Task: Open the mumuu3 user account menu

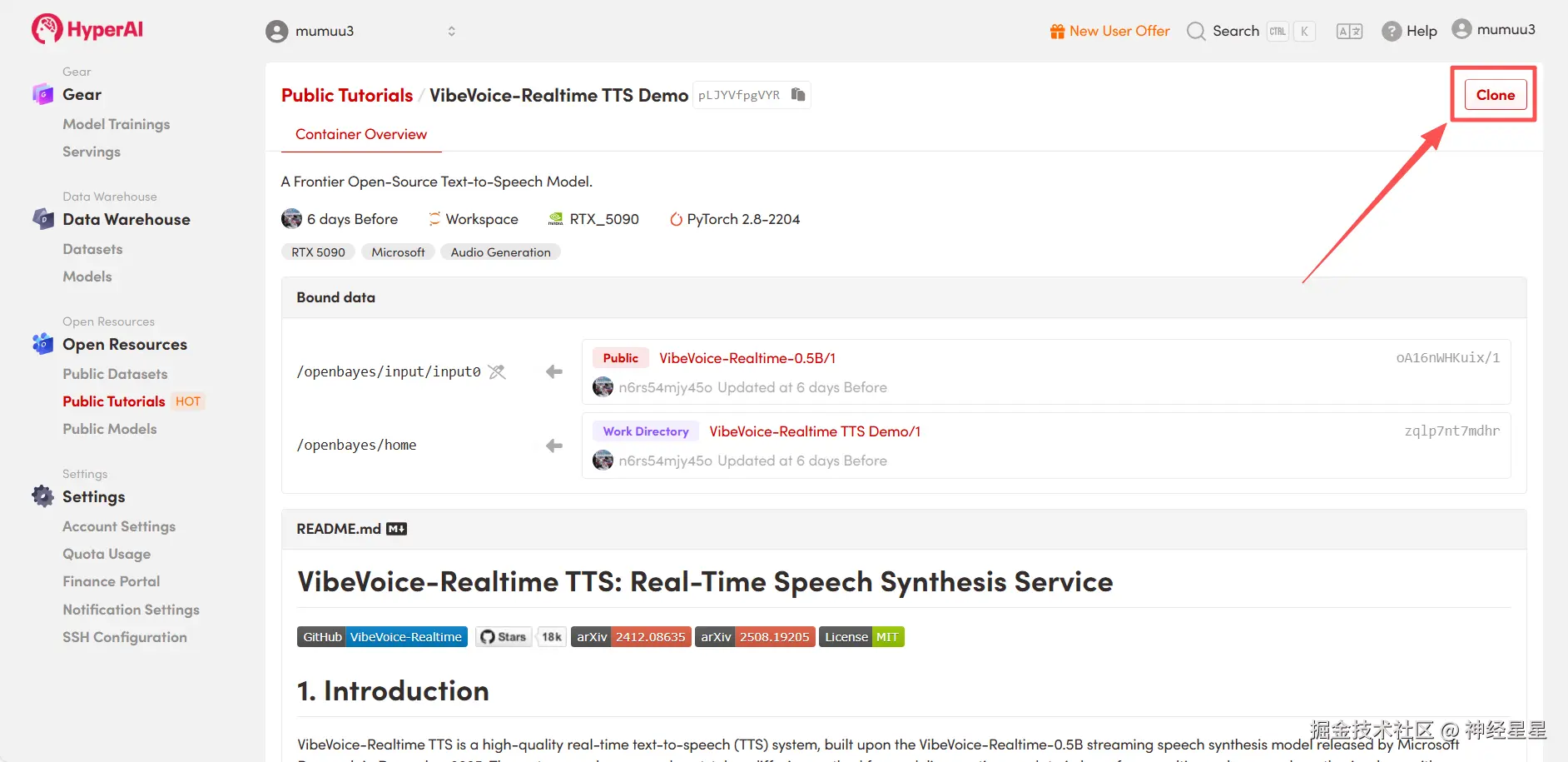Action: coord(1493,29)
